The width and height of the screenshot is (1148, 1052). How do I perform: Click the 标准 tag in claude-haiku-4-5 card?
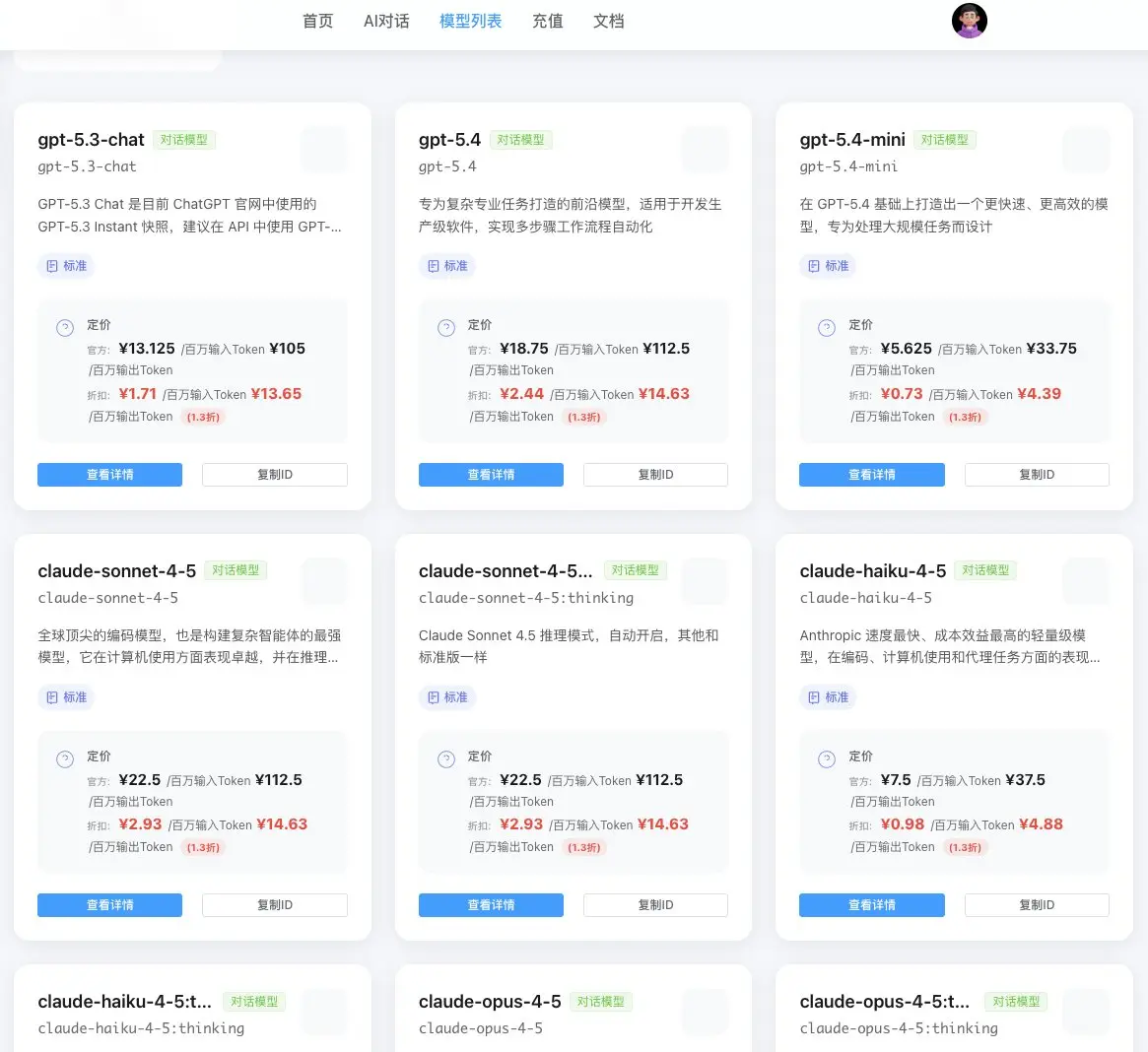click(828, 697)
